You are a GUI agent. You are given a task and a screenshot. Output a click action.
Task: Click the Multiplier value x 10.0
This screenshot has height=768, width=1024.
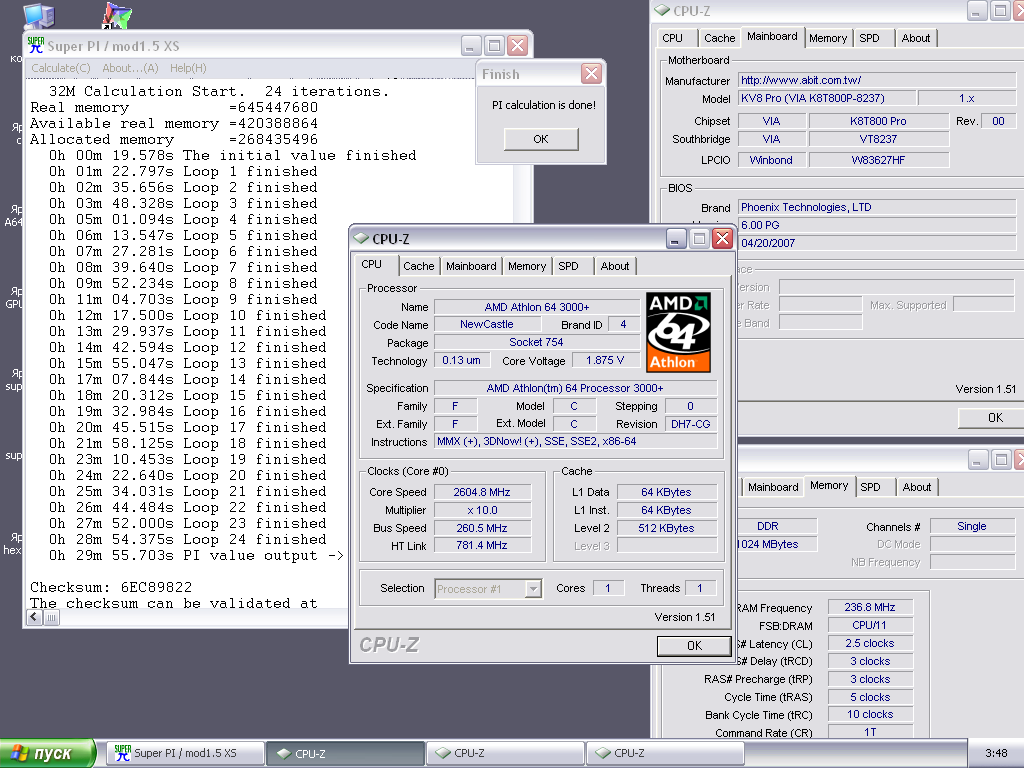[482, 510]
